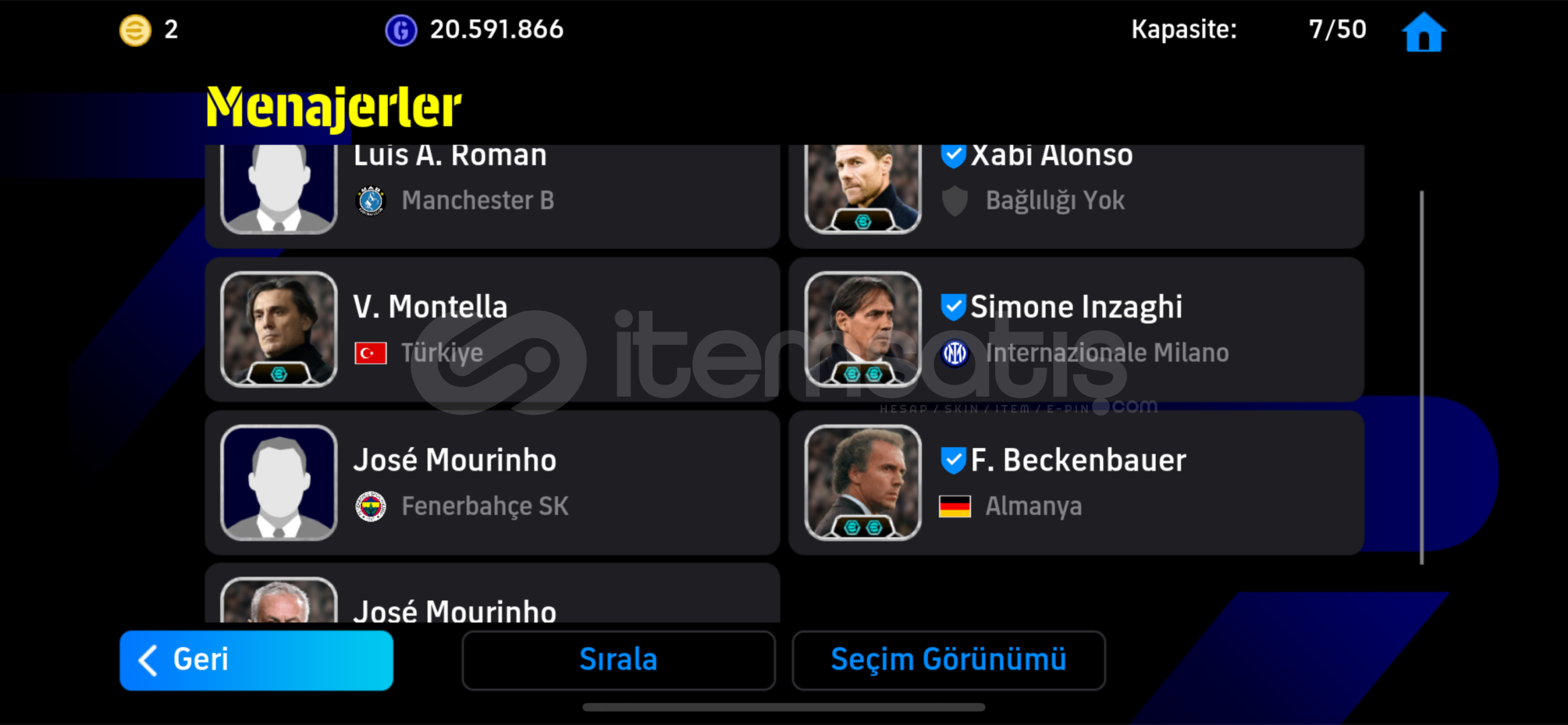Tap the Internazionale Milano club badge

pyautogui.click(x=955, y=353)
